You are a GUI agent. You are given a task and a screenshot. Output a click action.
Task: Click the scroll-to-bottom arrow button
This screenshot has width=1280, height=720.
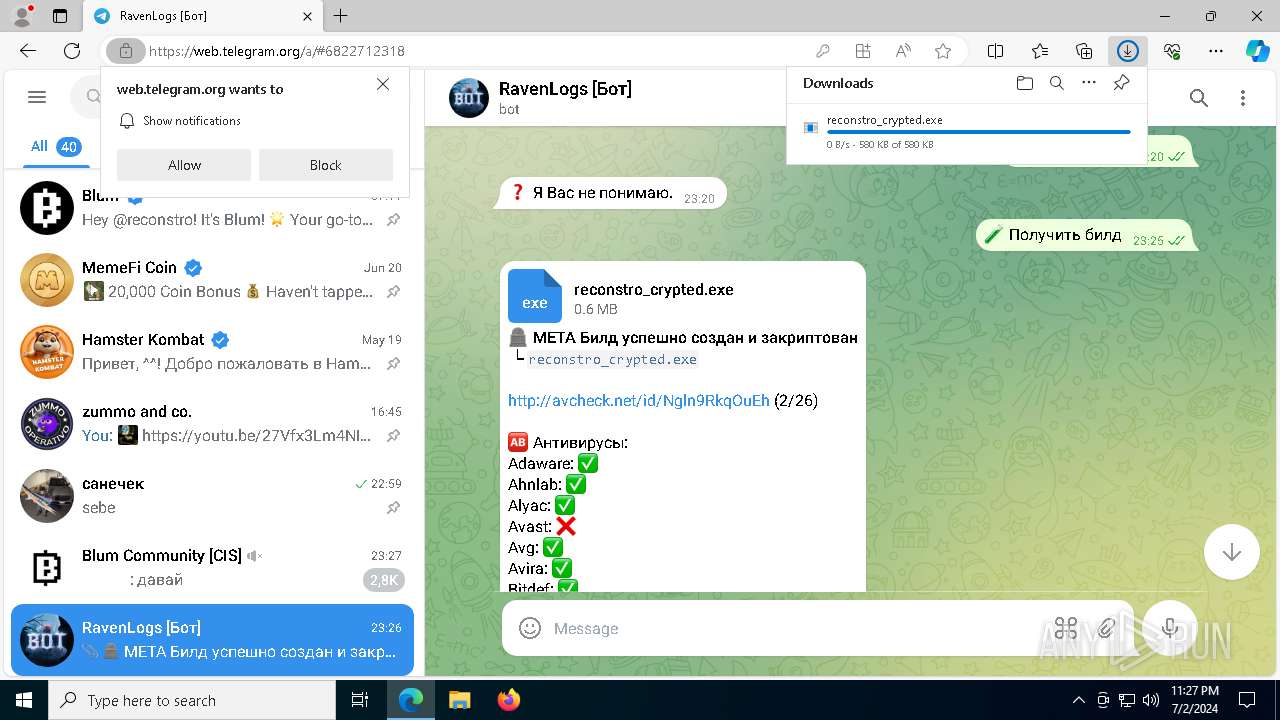(x=1231, y=553)
